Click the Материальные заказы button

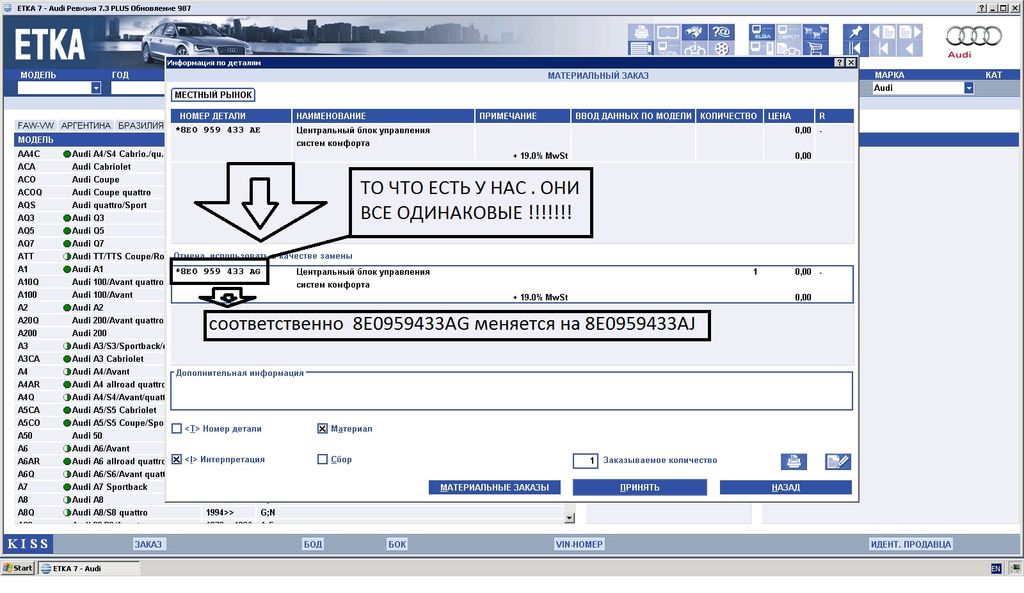coord(494,488)
